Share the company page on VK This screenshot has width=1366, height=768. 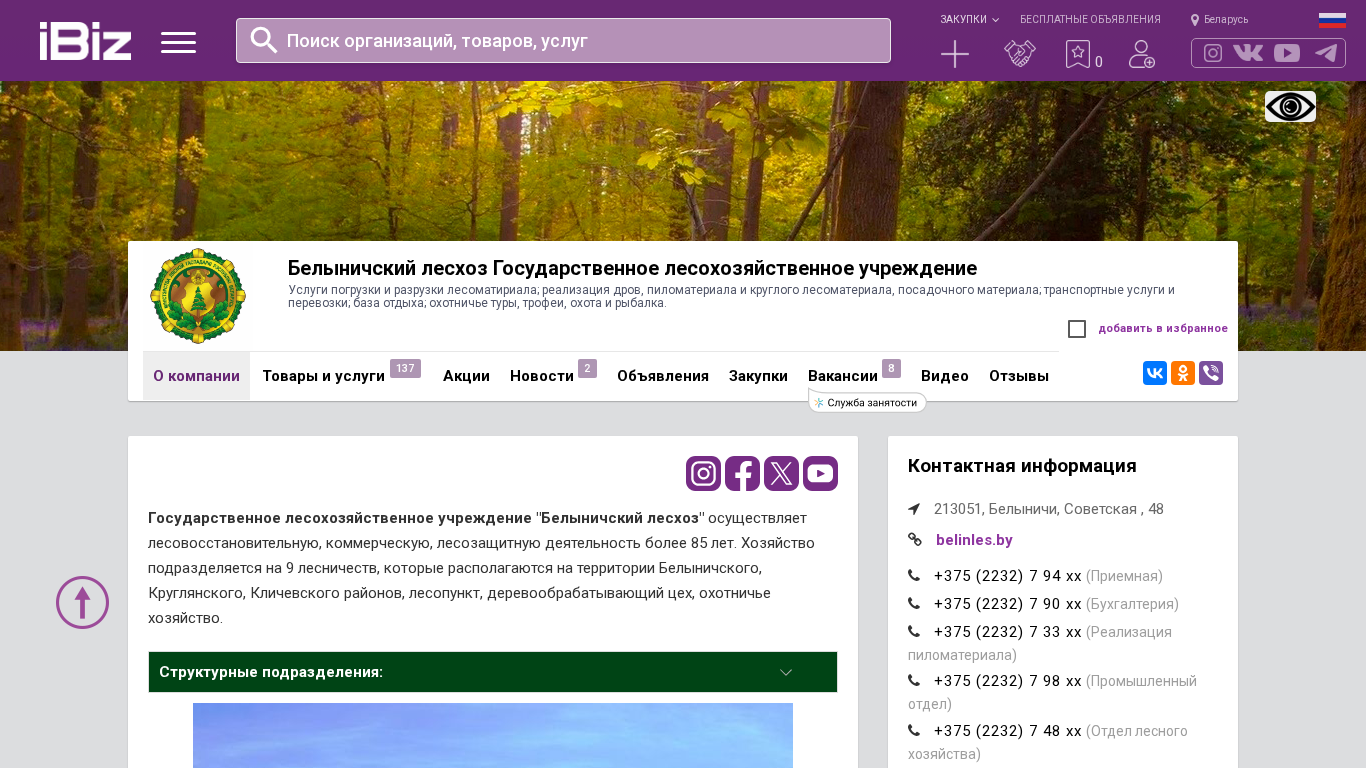click(x=1155, y=373)
